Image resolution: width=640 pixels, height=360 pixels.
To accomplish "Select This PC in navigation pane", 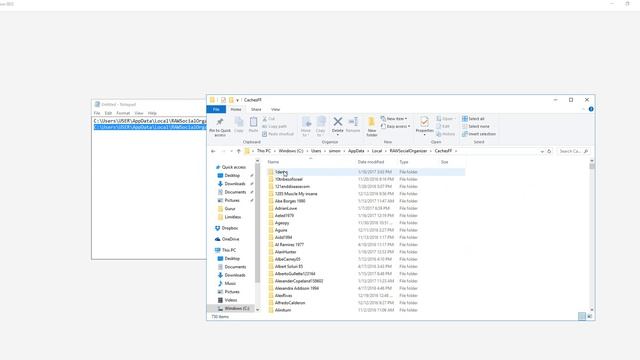I will click(x=225, y=250).
